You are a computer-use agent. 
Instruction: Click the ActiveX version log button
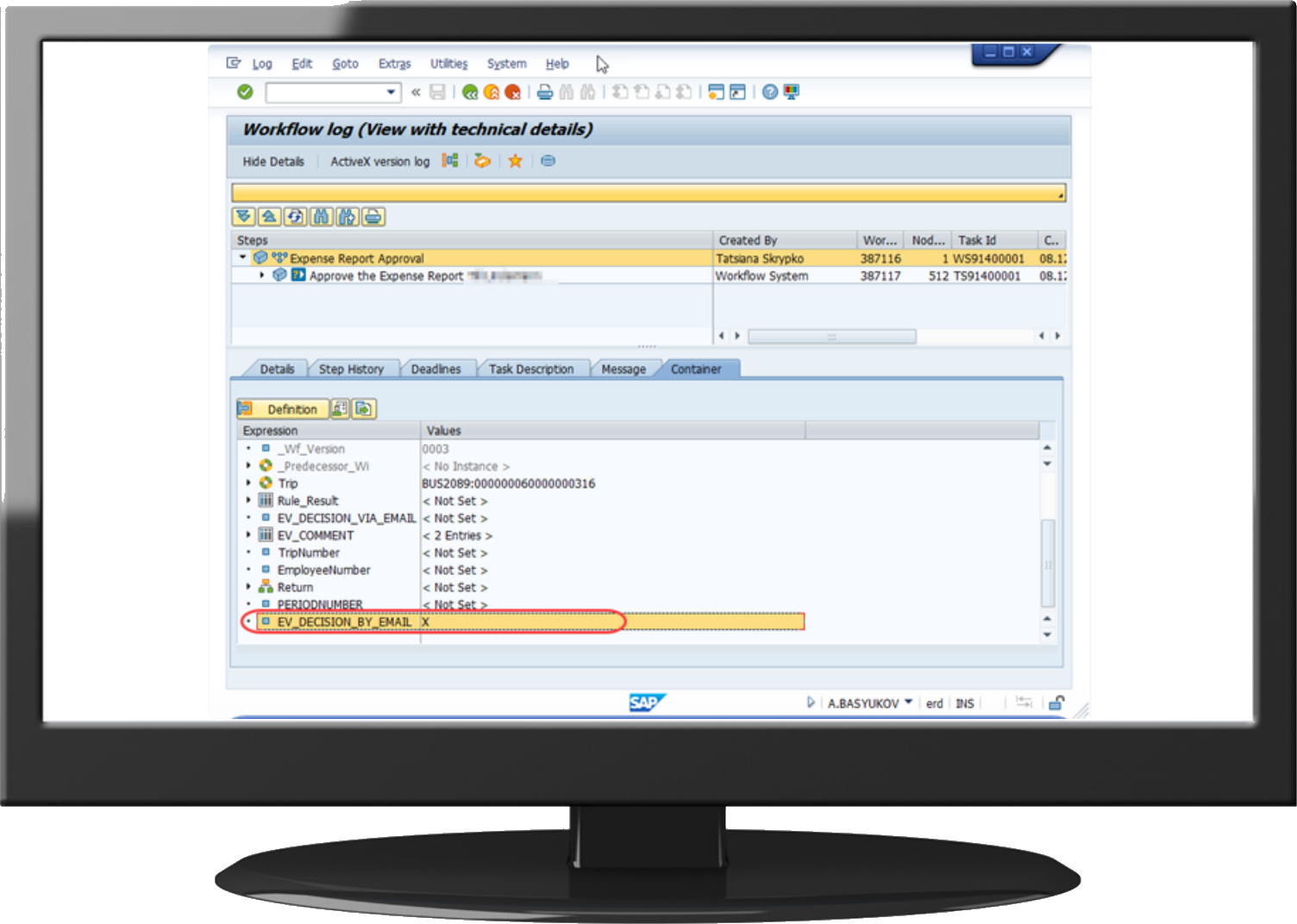[x=379, y=161]
